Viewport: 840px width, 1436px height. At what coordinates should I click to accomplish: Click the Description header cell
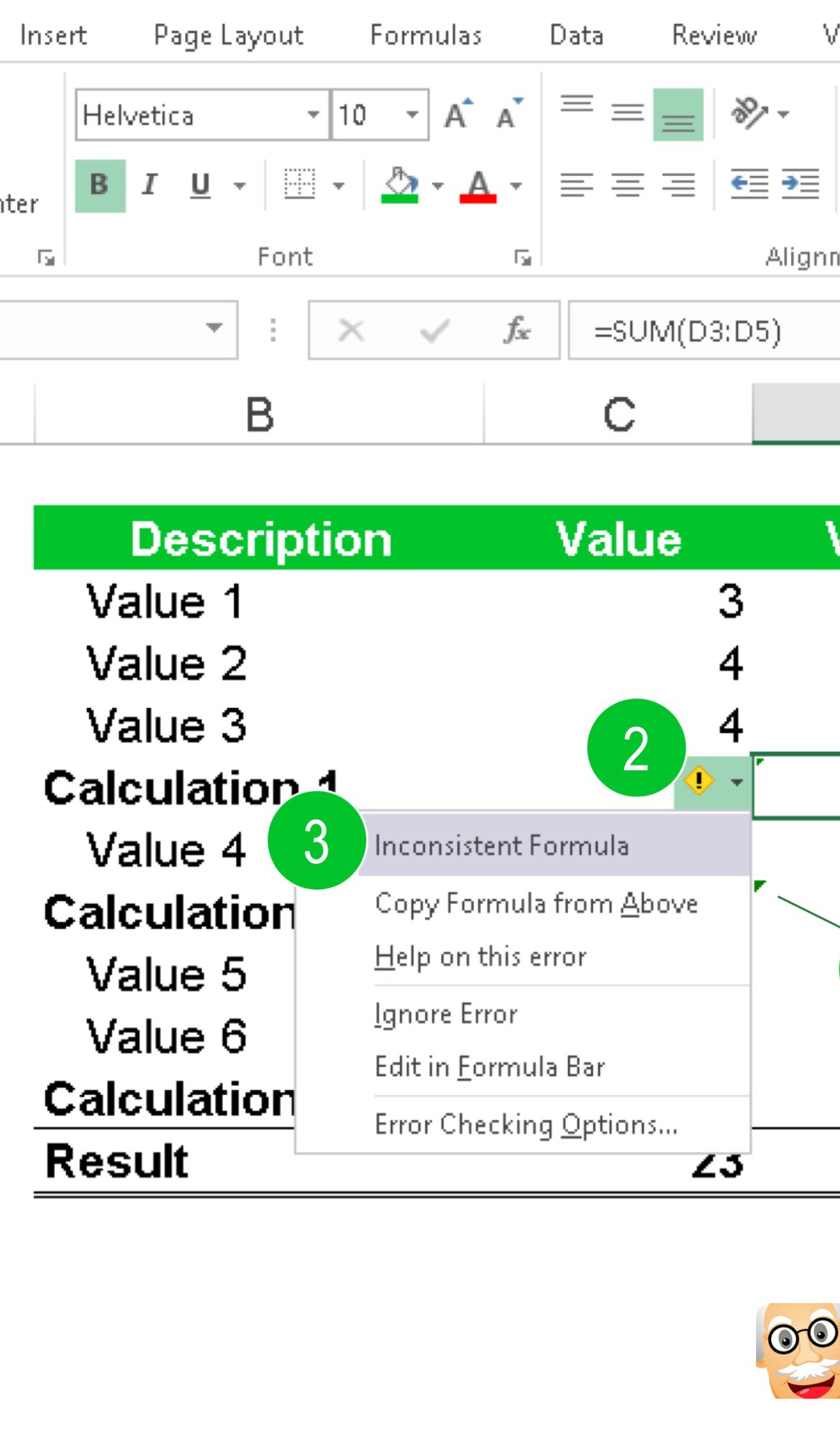click(260, 538)
